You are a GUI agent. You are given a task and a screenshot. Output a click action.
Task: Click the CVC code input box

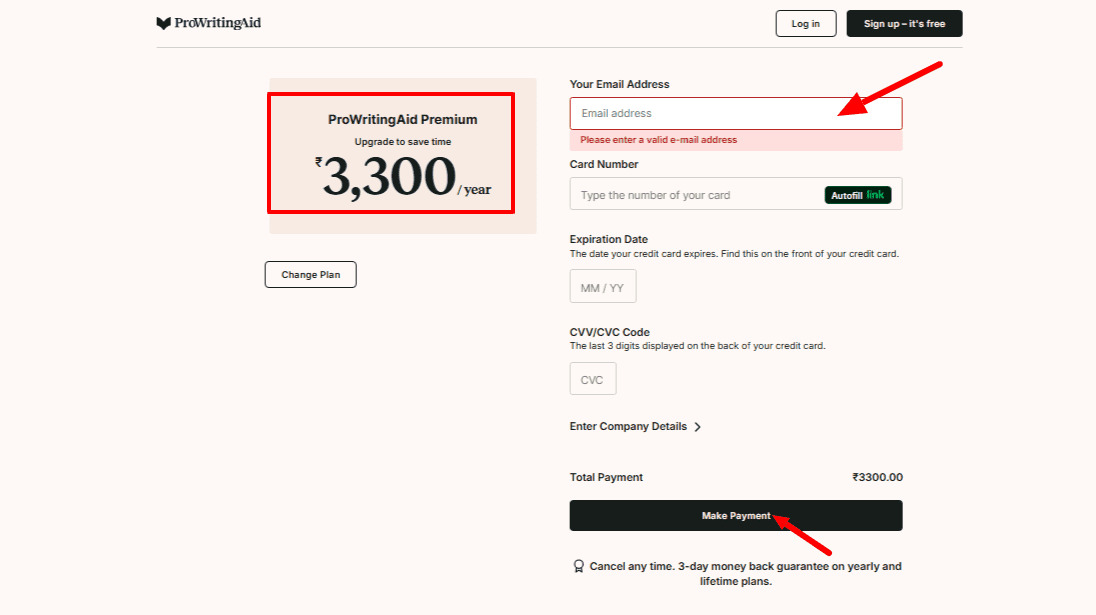click(592, 380)
